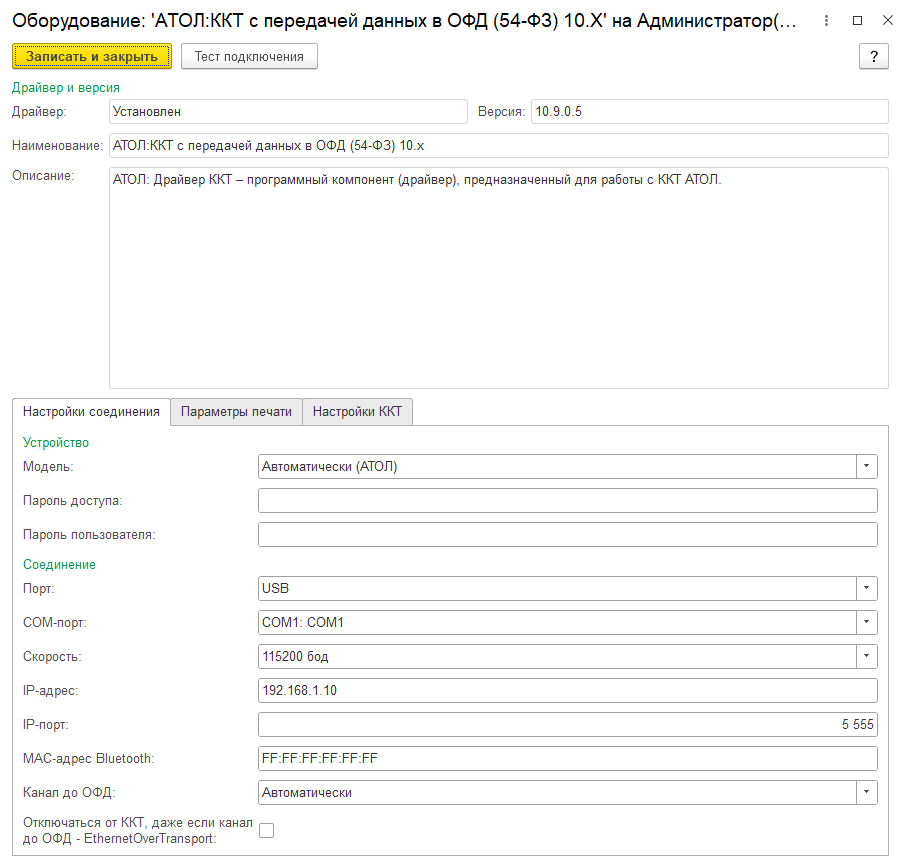
Task: Click the Отключаться от ККТ label text
Action: pos(138,831)
